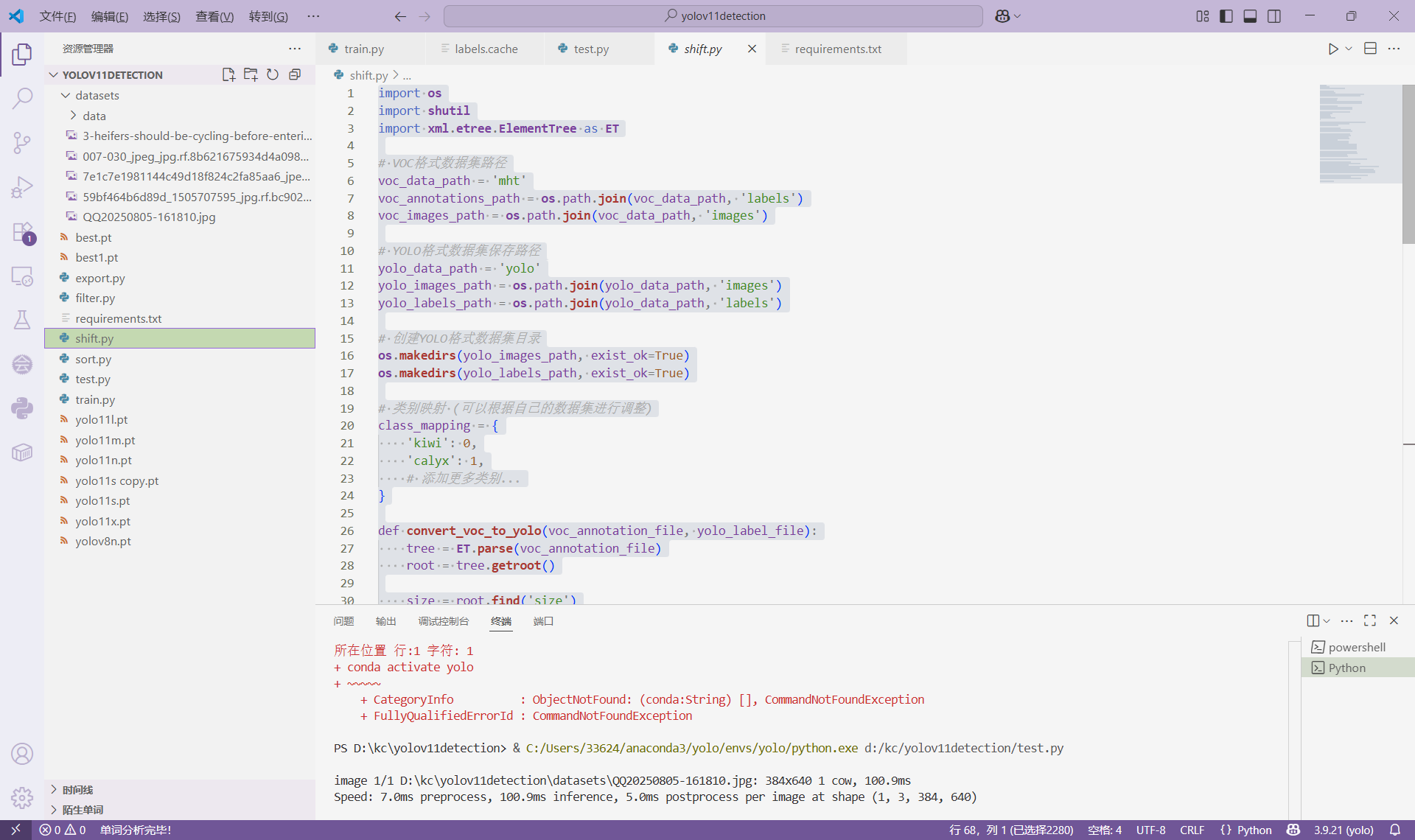Open the Source Control view
The width and height of the screenshot is (1415, 840).
coord(22,142)
